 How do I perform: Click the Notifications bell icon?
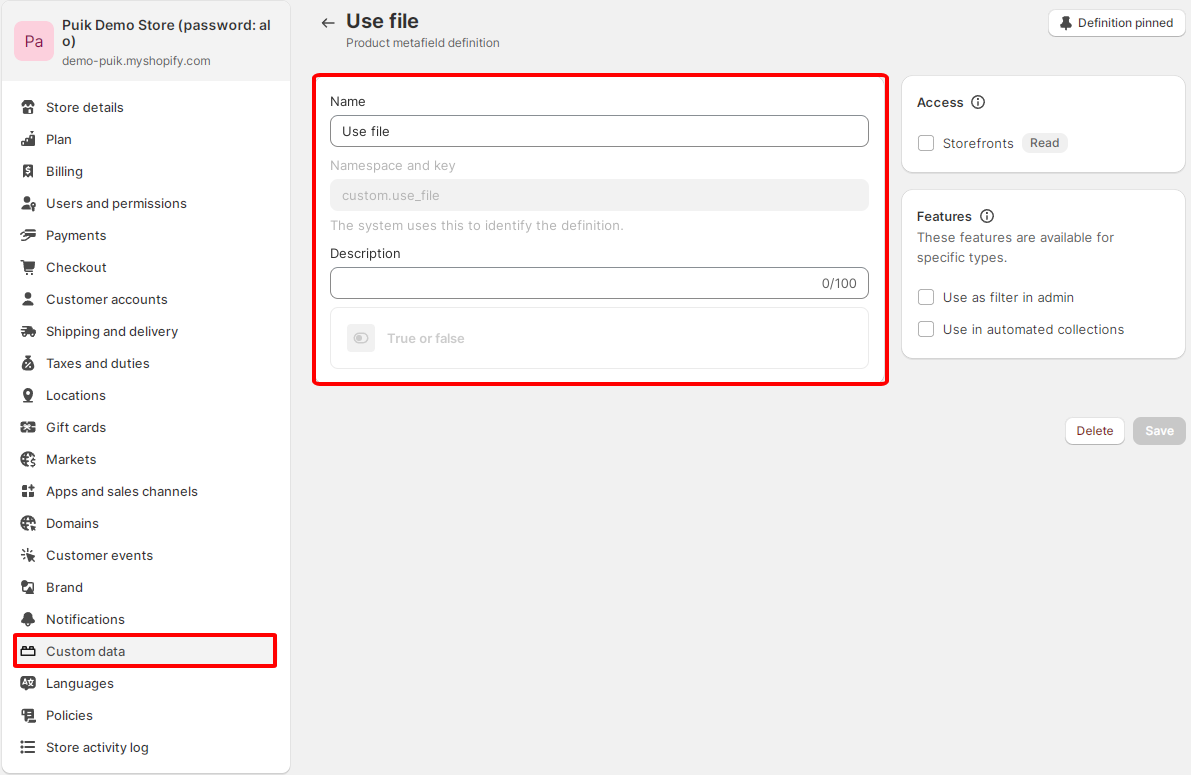tap(28, 619)
